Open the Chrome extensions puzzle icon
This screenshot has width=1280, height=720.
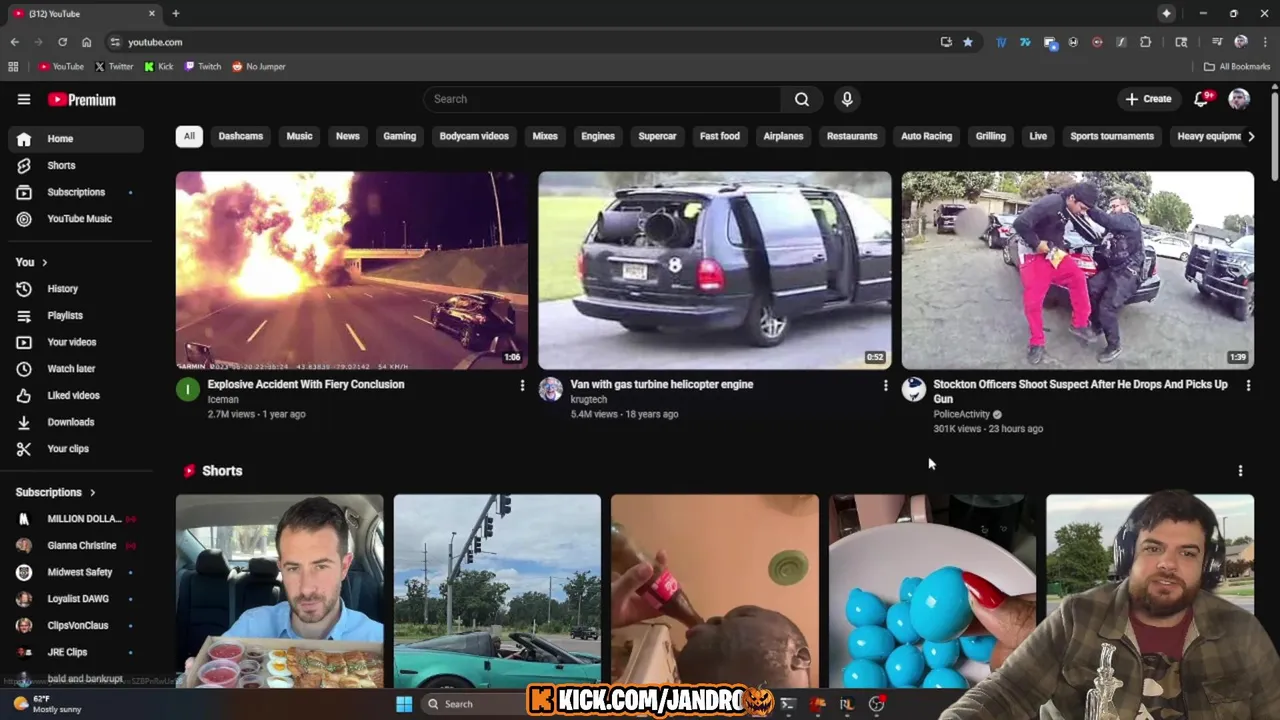pos(1146,42)
